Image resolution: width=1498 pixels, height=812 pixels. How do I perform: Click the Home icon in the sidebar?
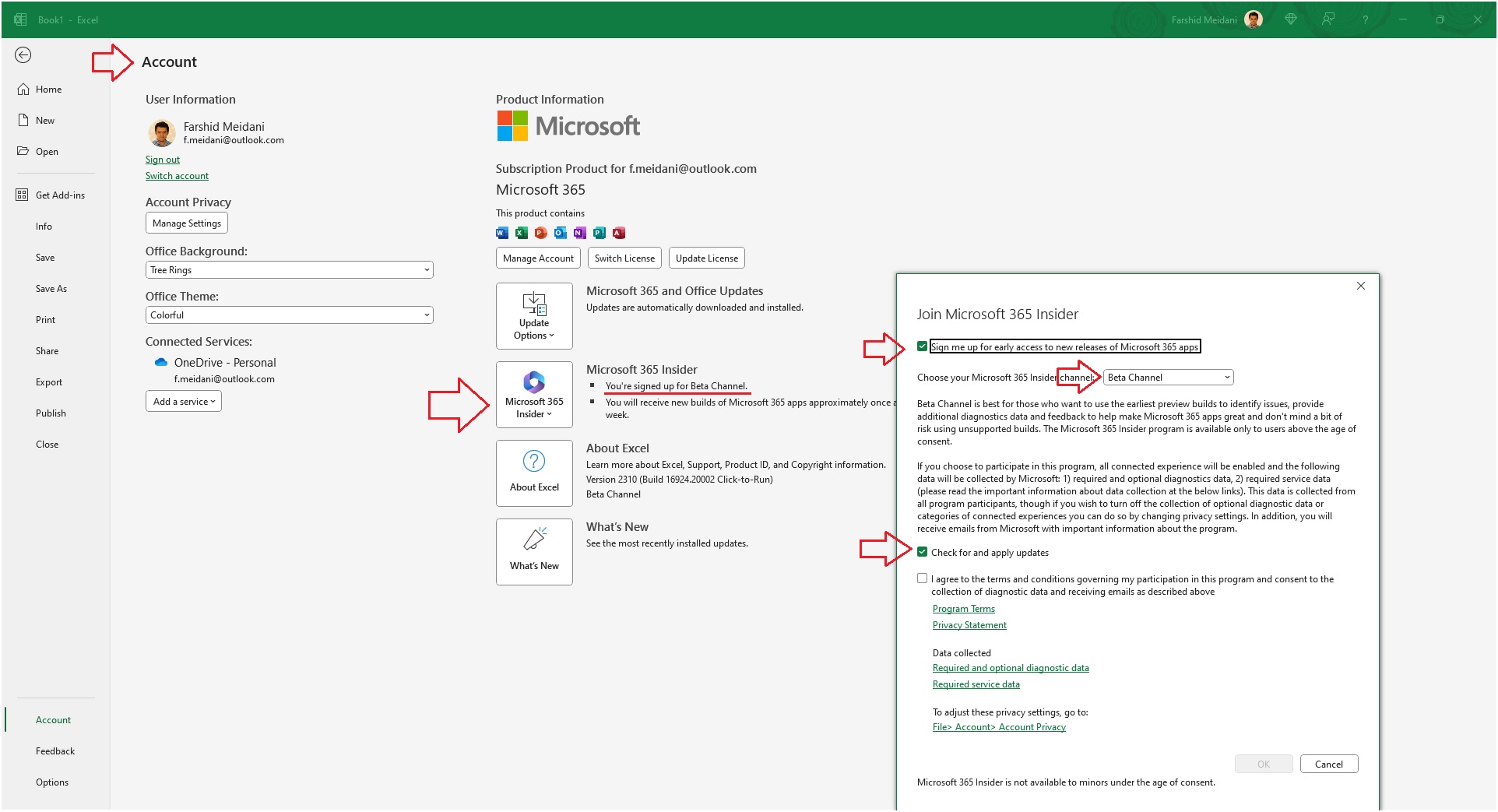pos(23,90)
